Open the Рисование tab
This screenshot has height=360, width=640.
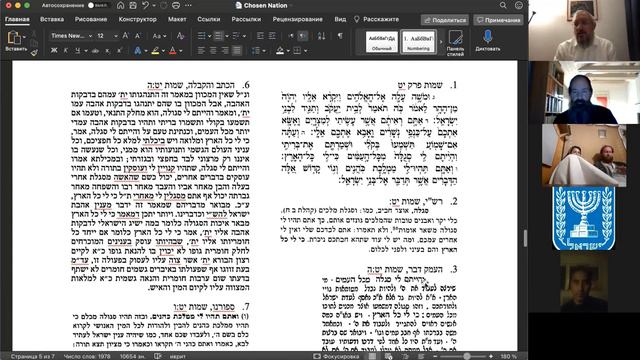pos(91,19)
